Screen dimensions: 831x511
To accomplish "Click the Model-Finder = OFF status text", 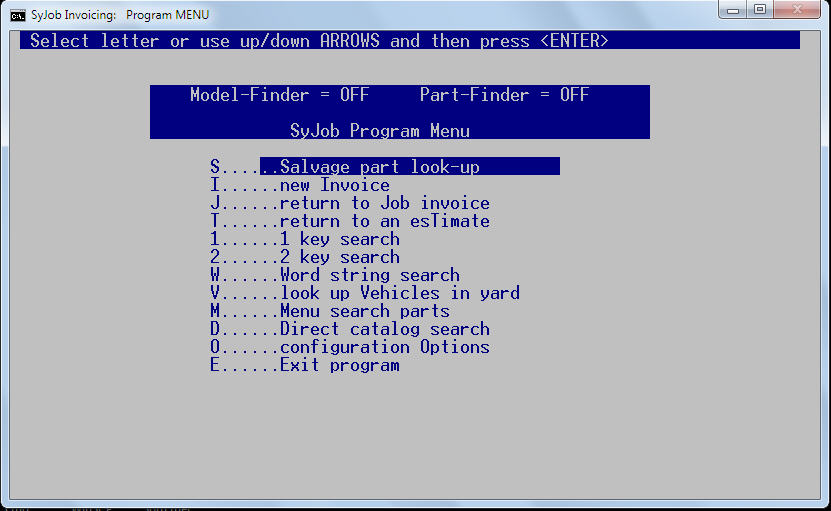I will (279, 95).
